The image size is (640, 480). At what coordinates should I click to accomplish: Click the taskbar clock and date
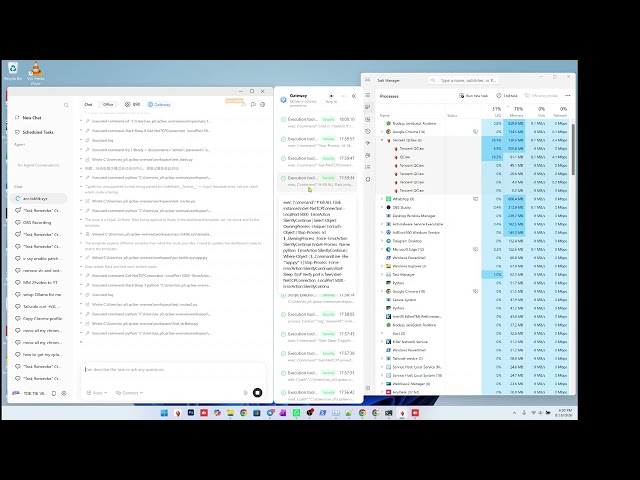tap(563, 413)
